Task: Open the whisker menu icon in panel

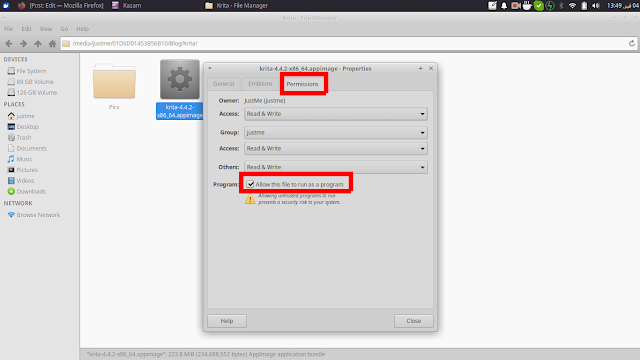Action: (x=6, y=5)
